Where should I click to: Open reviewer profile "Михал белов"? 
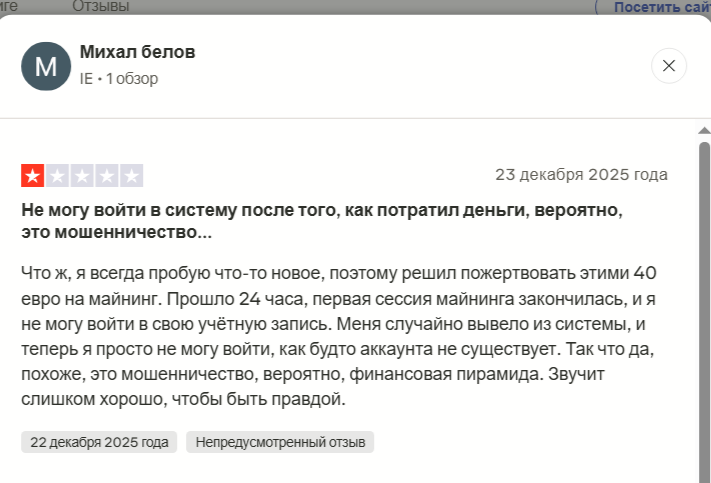tap(137, 52)
